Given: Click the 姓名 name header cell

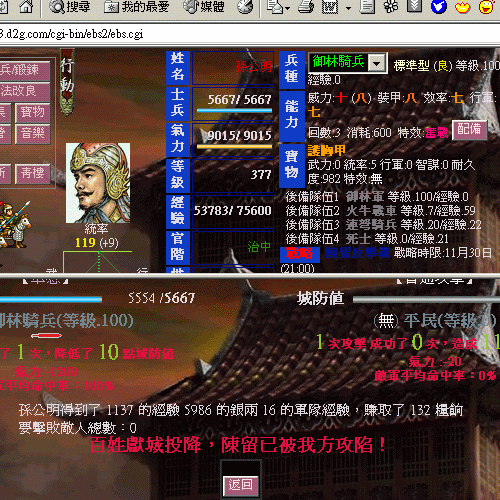Looking at the screenshot, I should coord(178,68).
